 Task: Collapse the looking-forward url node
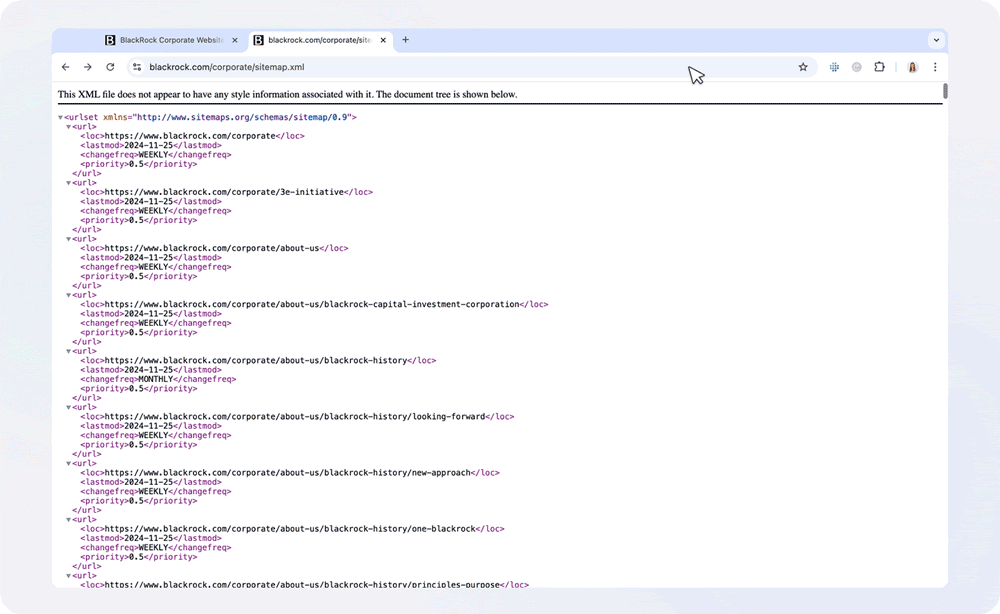point(69,407)
